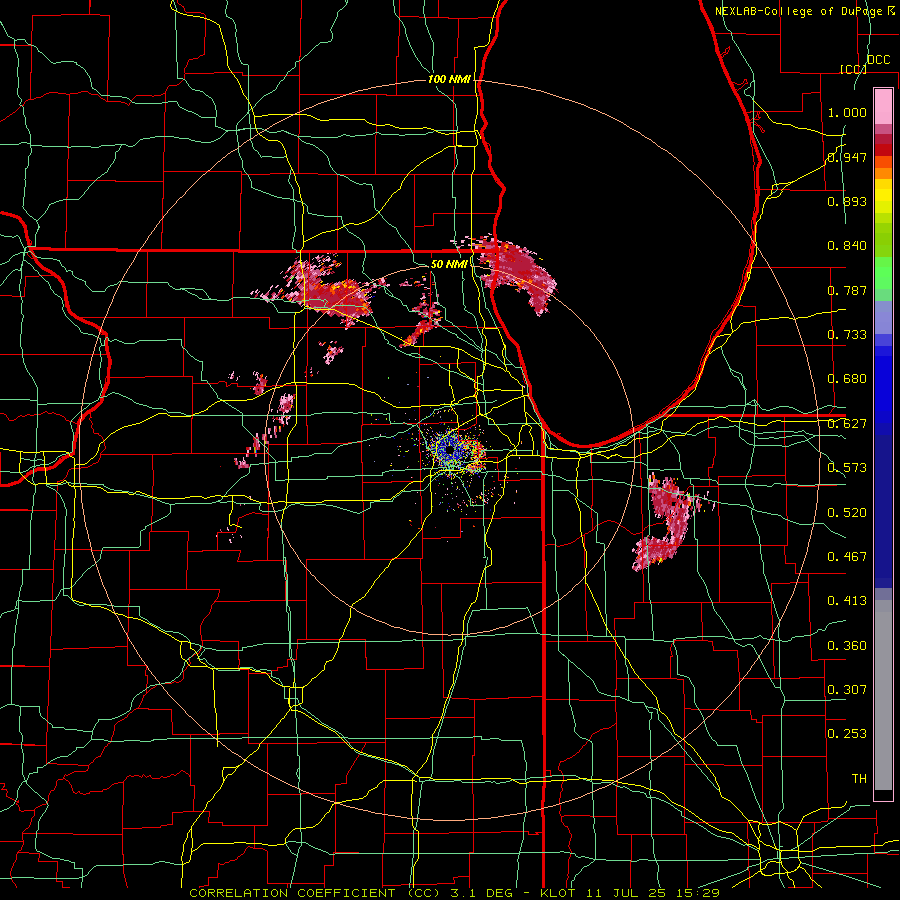
Task: Click the 0.840 scale value
Action: tap(847, 246)
